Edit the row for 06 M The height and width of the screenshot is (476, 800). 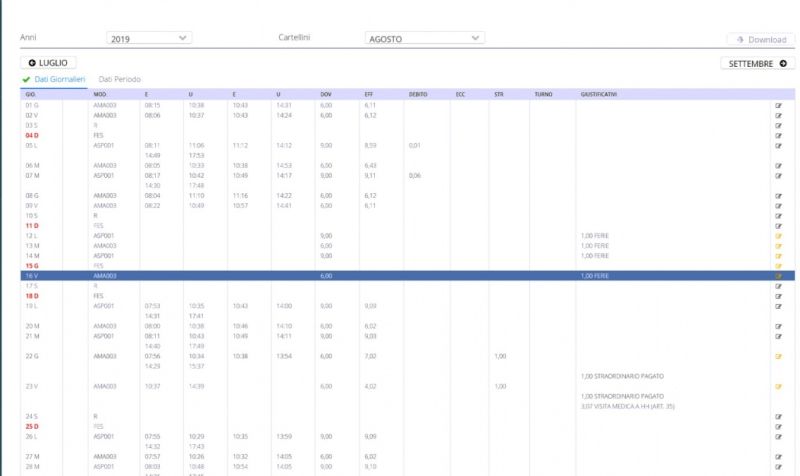[x=778, y=166]
